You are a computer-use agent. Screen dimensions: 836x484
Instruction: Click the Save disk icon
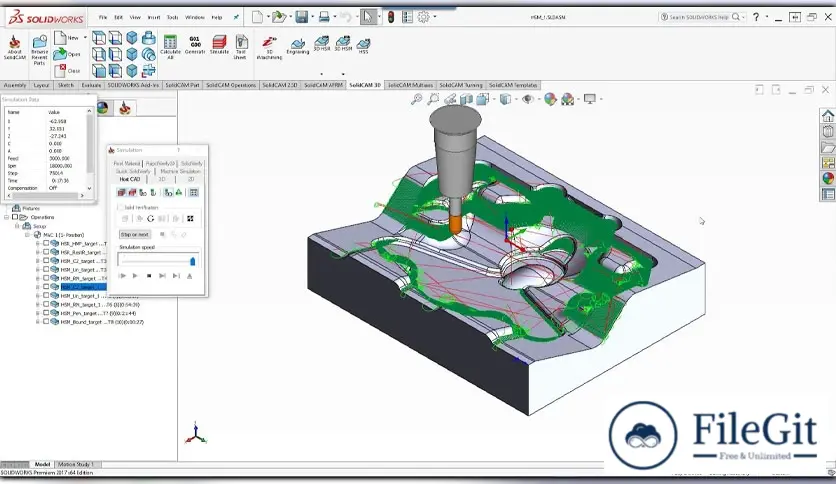[301, 17]
